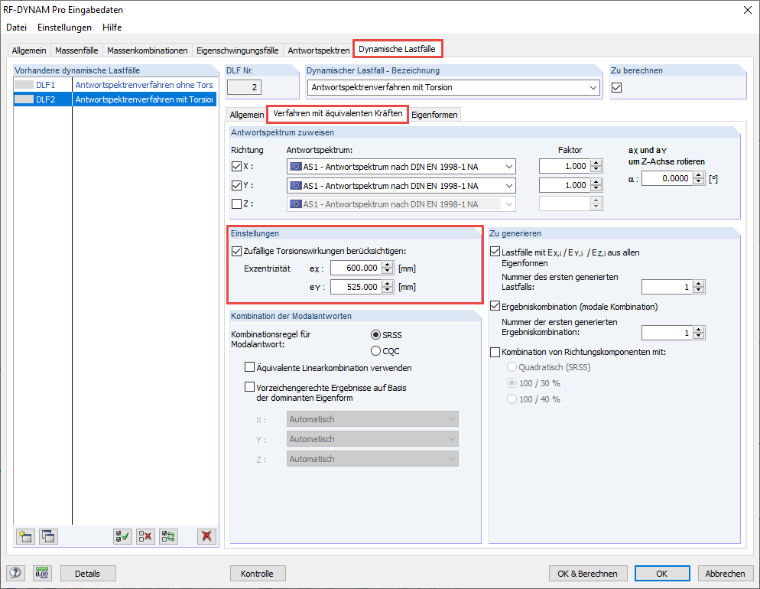Select DLF1 'Antwortspektrenverfahren ohne Tors' row
The image size is (760, 589).
click(x=115, y=85)
